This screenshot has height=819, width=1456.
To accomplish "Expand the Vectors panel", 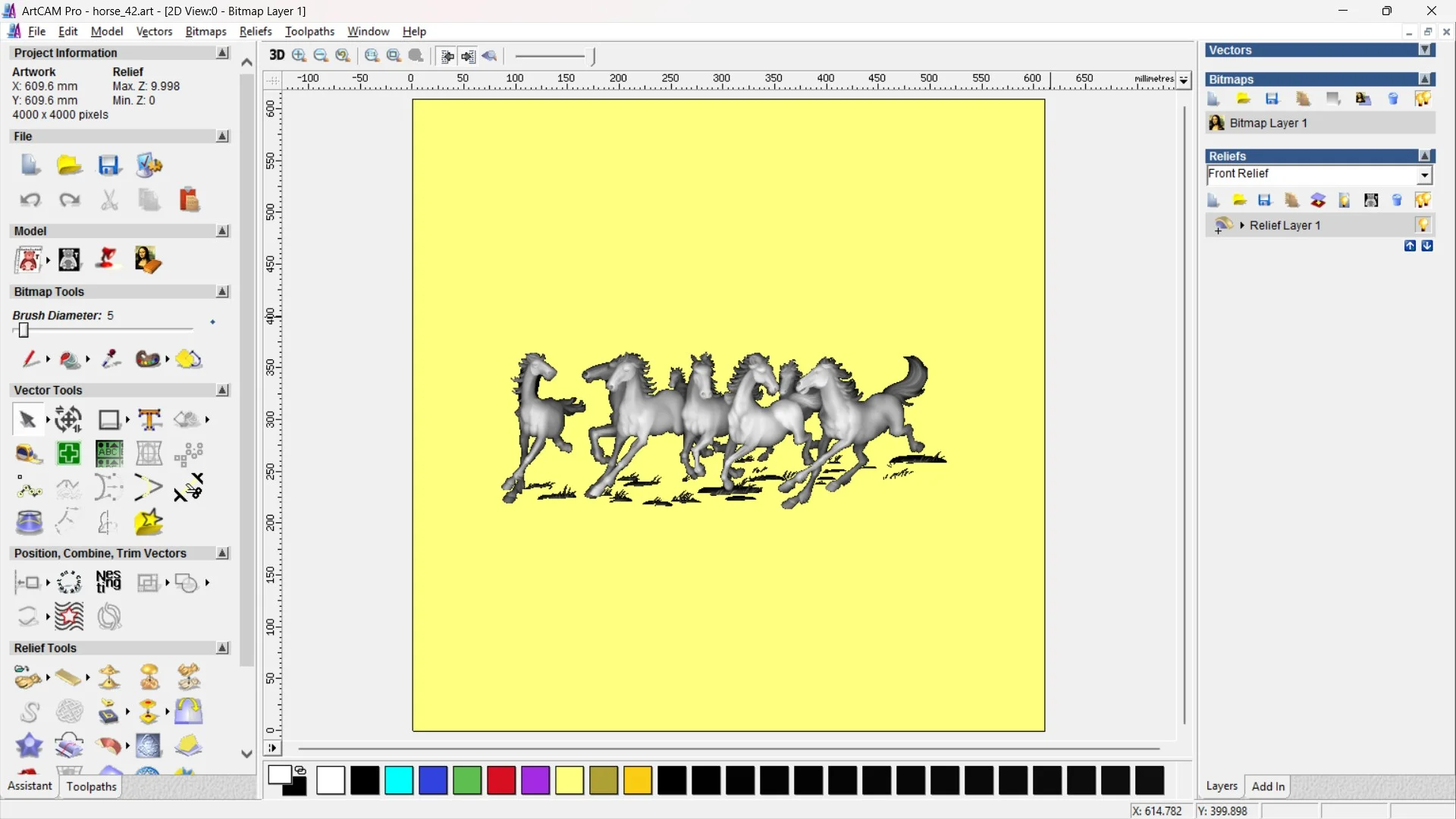I will pos(1425,50).
